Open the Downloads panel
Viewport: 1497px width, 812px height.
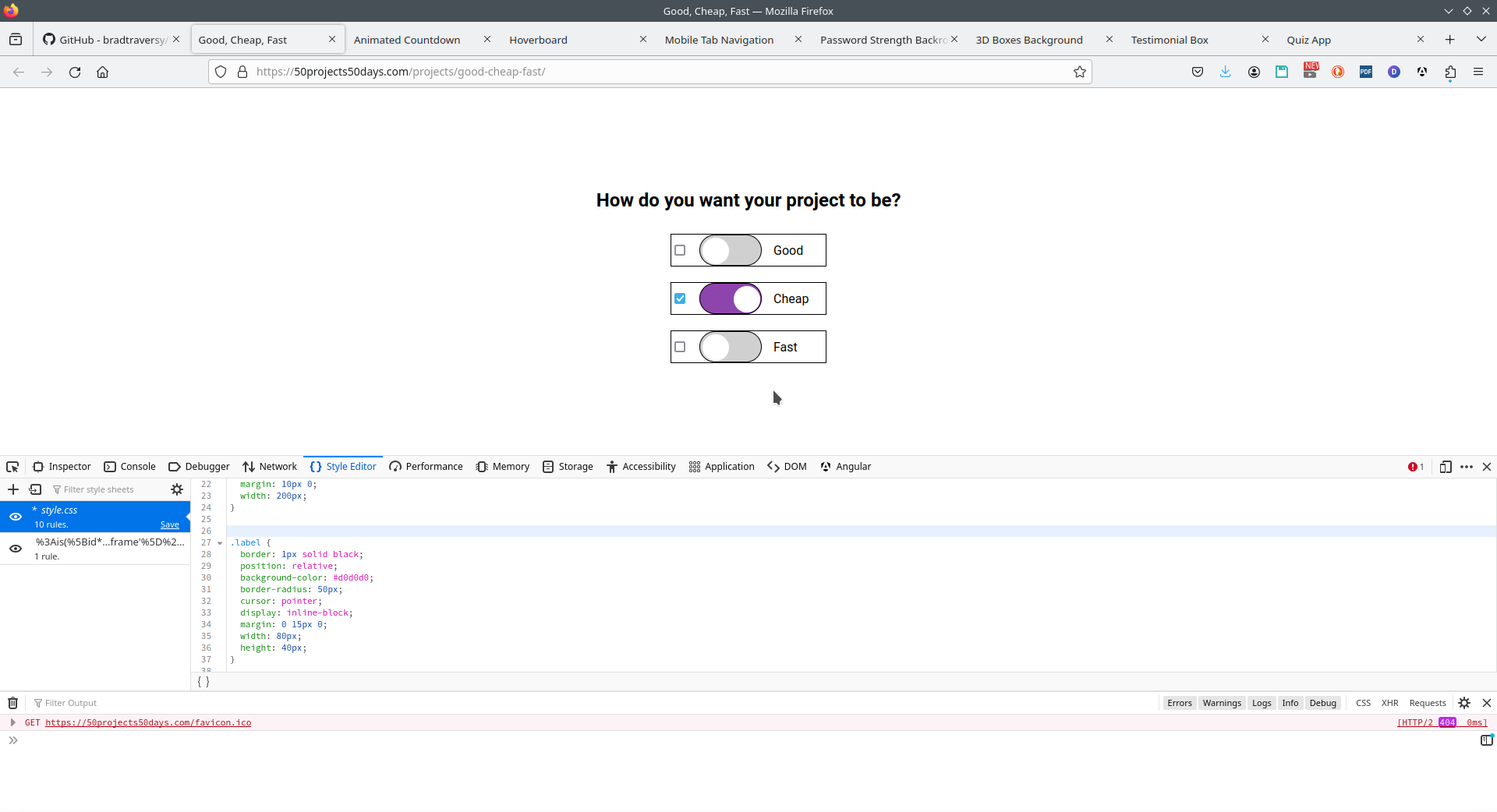pos(1226,72)
